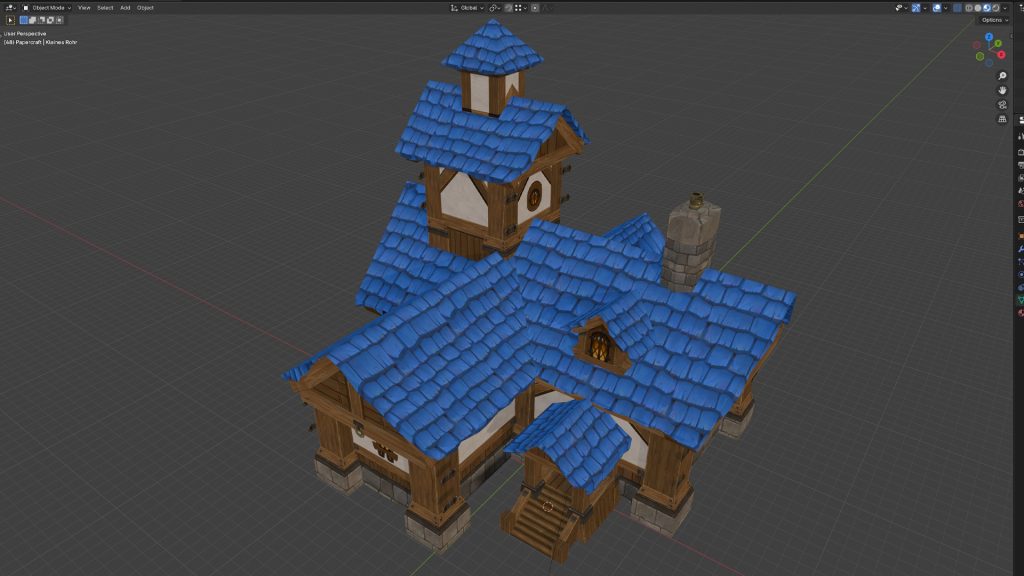Click the blue Z axis on navigation gizmo
This screenshot has width=1024, height=576.
(x=989, y=37)
